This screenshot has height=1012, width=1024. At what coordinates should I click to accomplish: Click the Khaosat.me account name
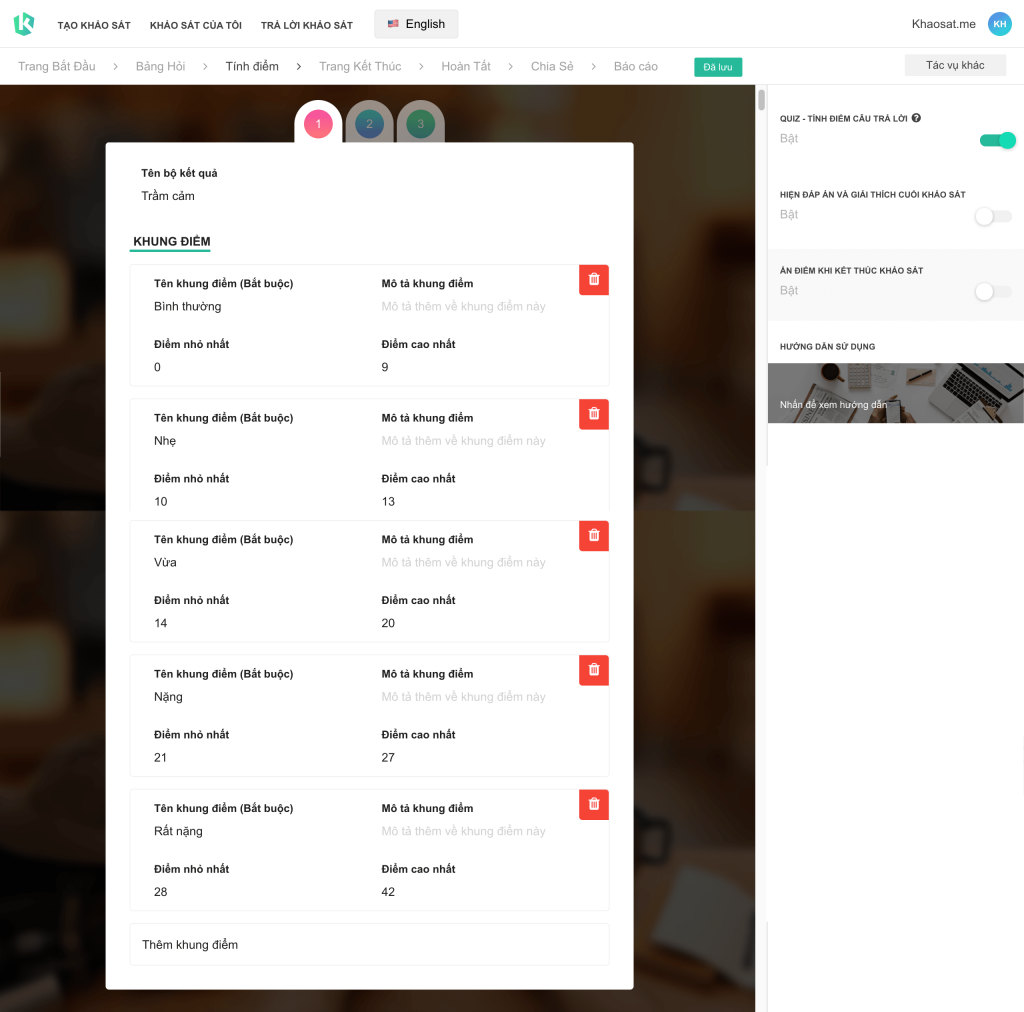(x=943, y=24)
